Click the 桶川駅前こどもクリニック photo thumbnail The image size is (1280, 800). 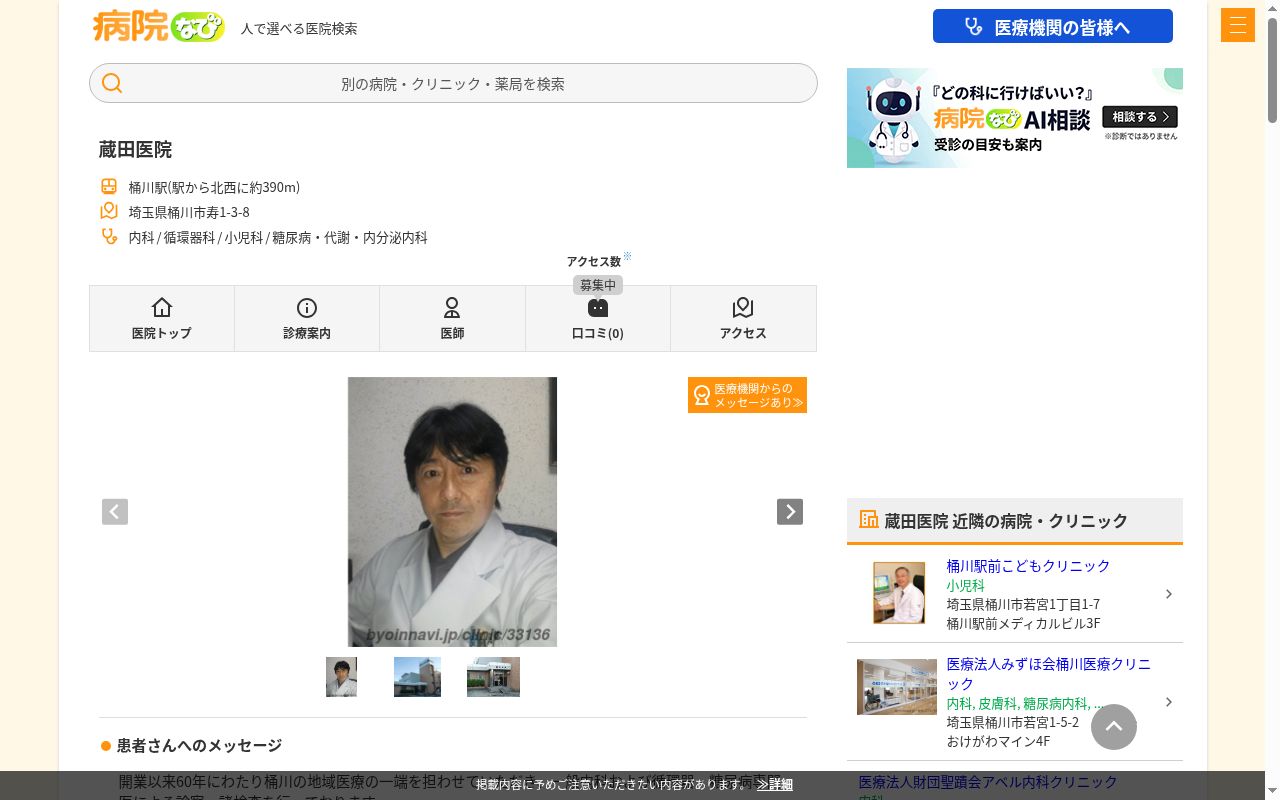coord(899,593)
